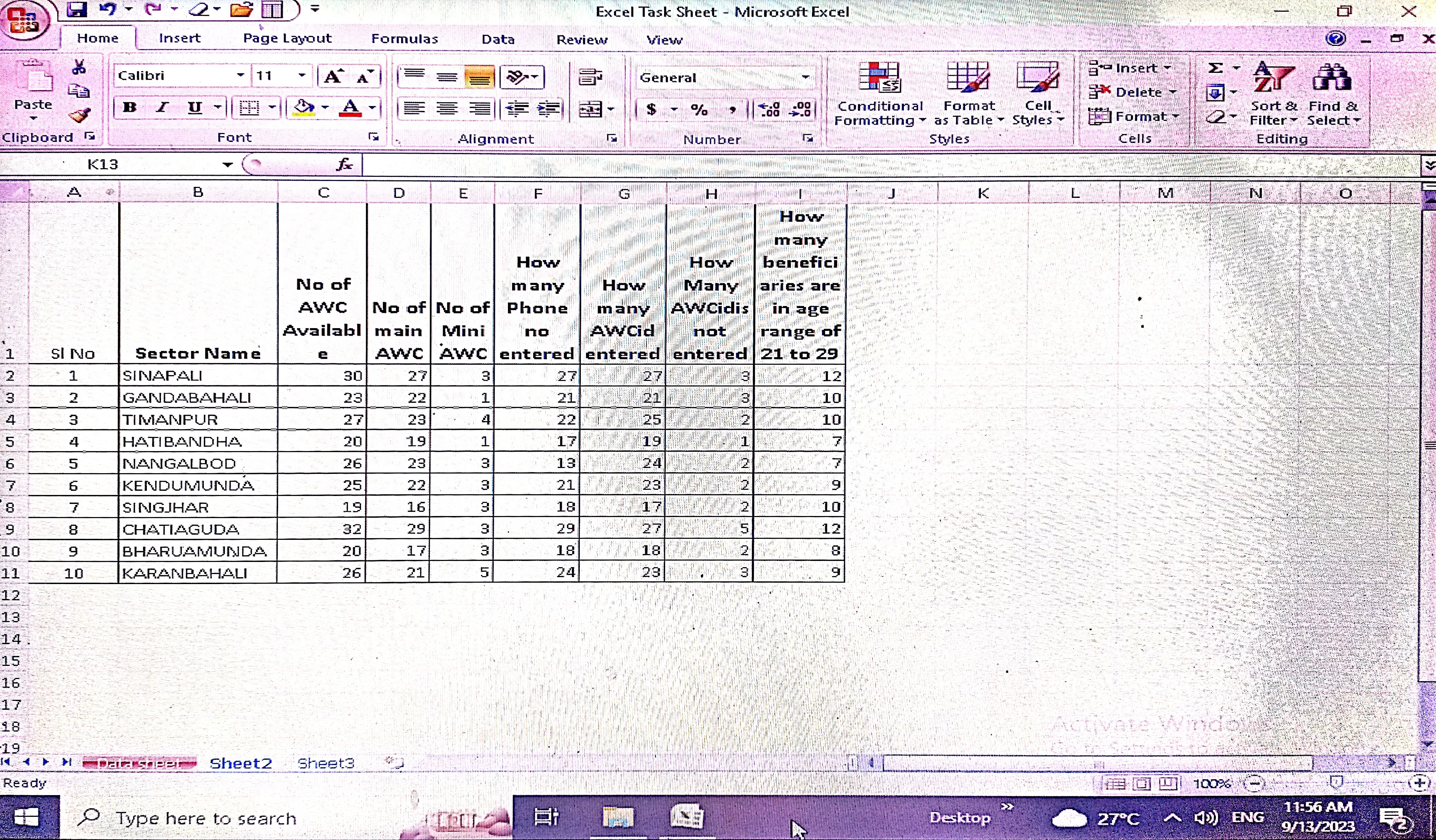Open the Sheet2 worksheet tab
Image resolution: width=1436 pixels, height=840 pixels.
(240, 763)
